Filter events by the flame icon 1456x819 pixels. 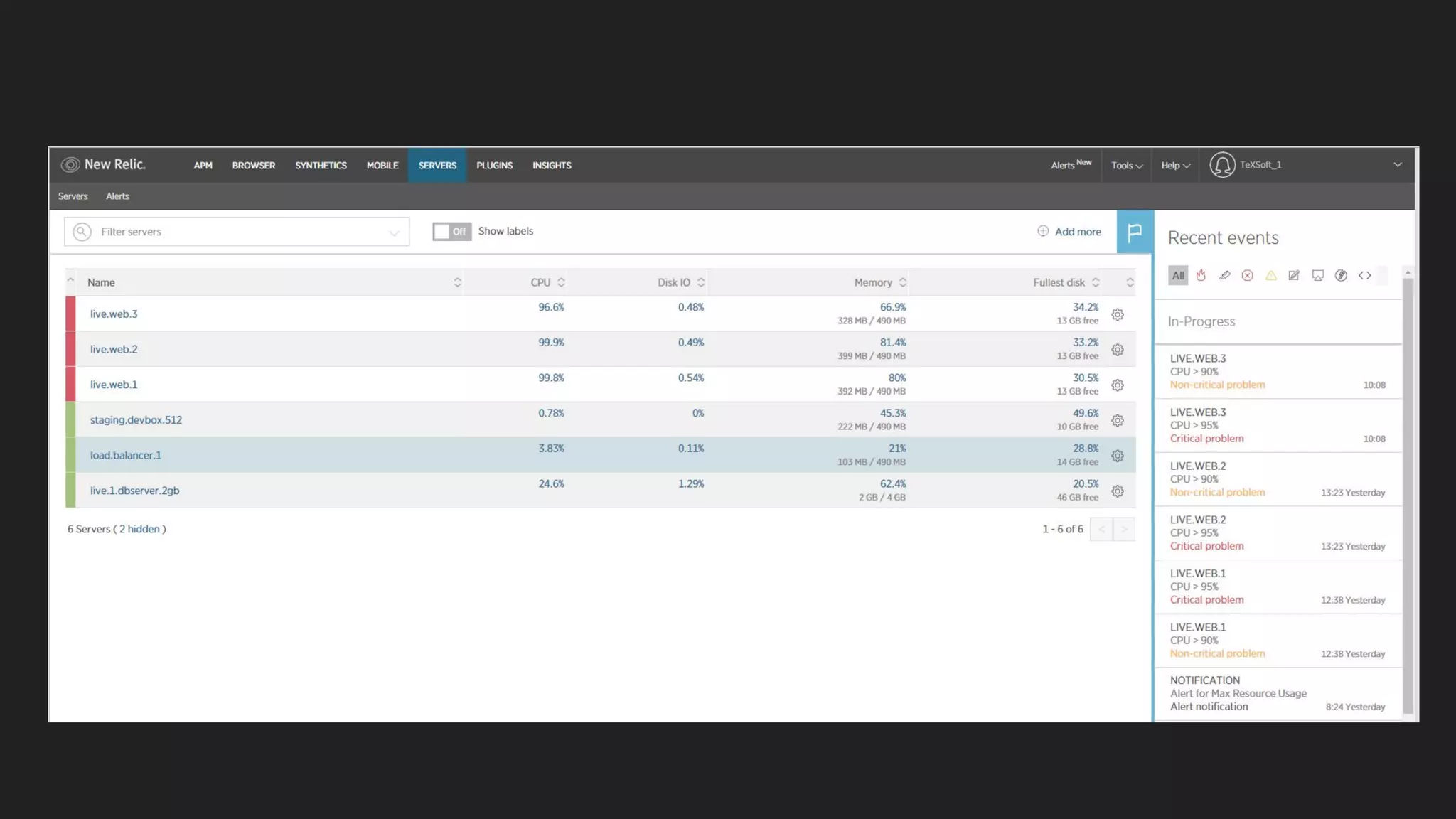pos(1201,275)
